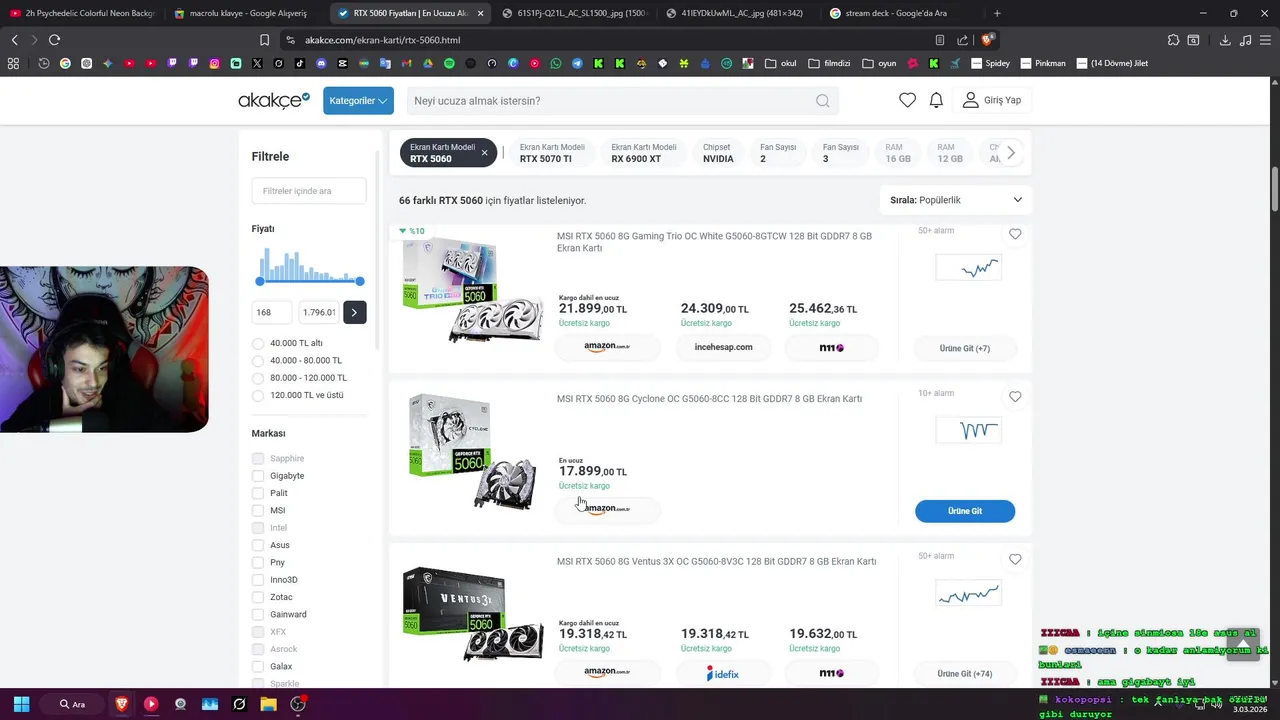The image size is (1280, 720).
Task: Switch to the macrolu klavye Google Alışveriş tab
Action: tap(245, 13)
